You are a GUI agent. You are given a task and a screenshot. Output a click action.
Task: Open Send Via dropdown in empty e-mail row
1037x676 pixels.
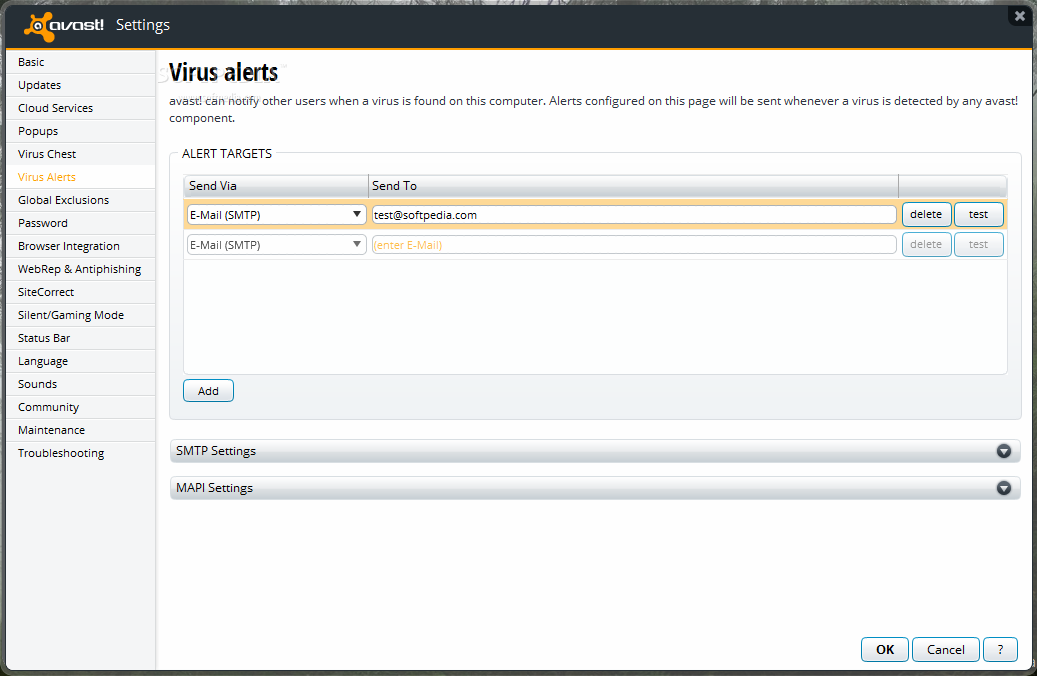[276, 244]
